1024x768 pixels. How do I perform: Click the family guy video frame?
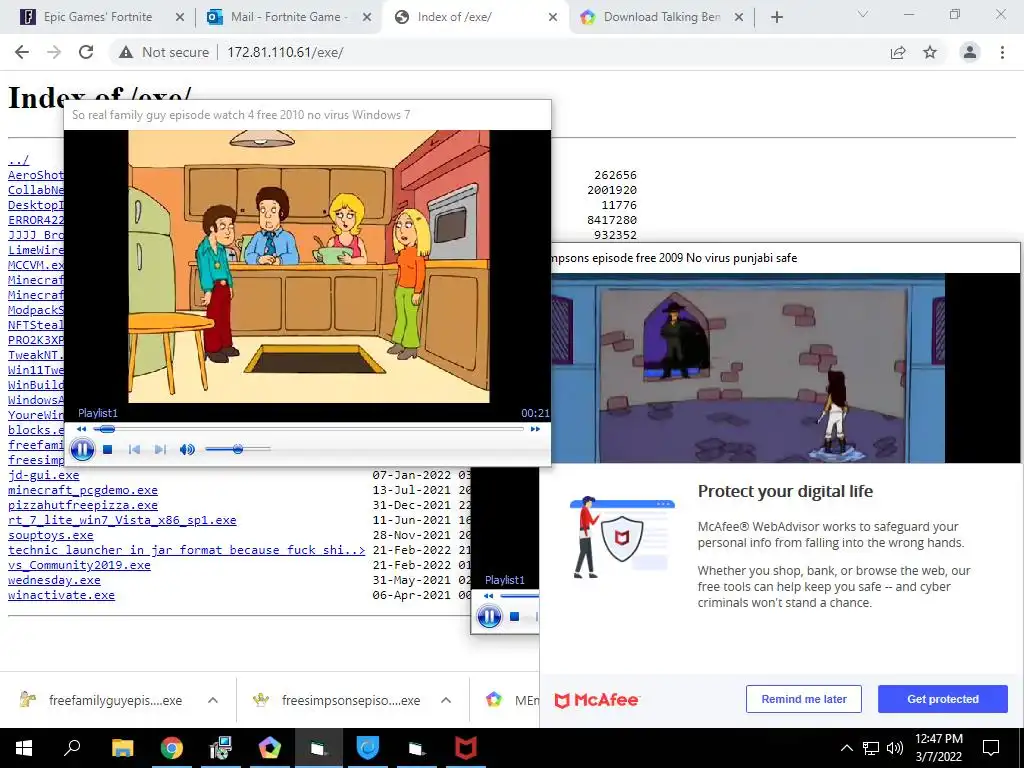point(308,266)
